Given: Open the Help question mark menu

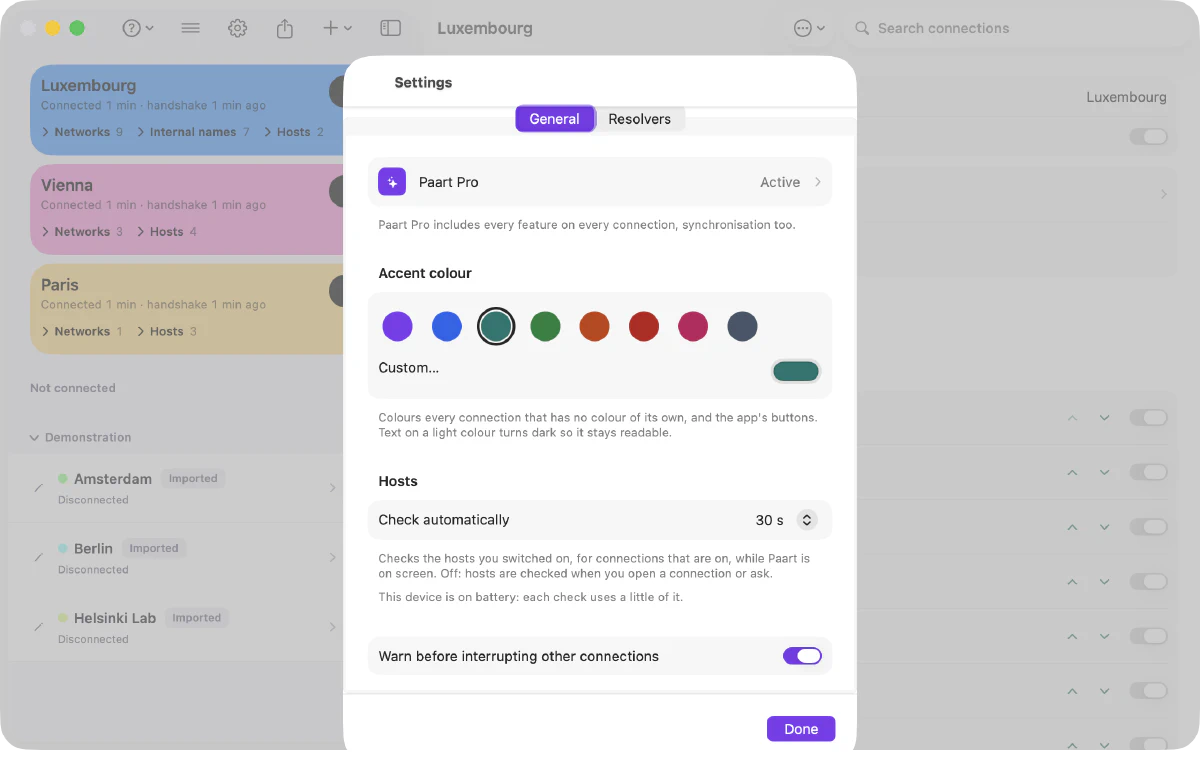Looking at the screenshot, I should [137, 28].
